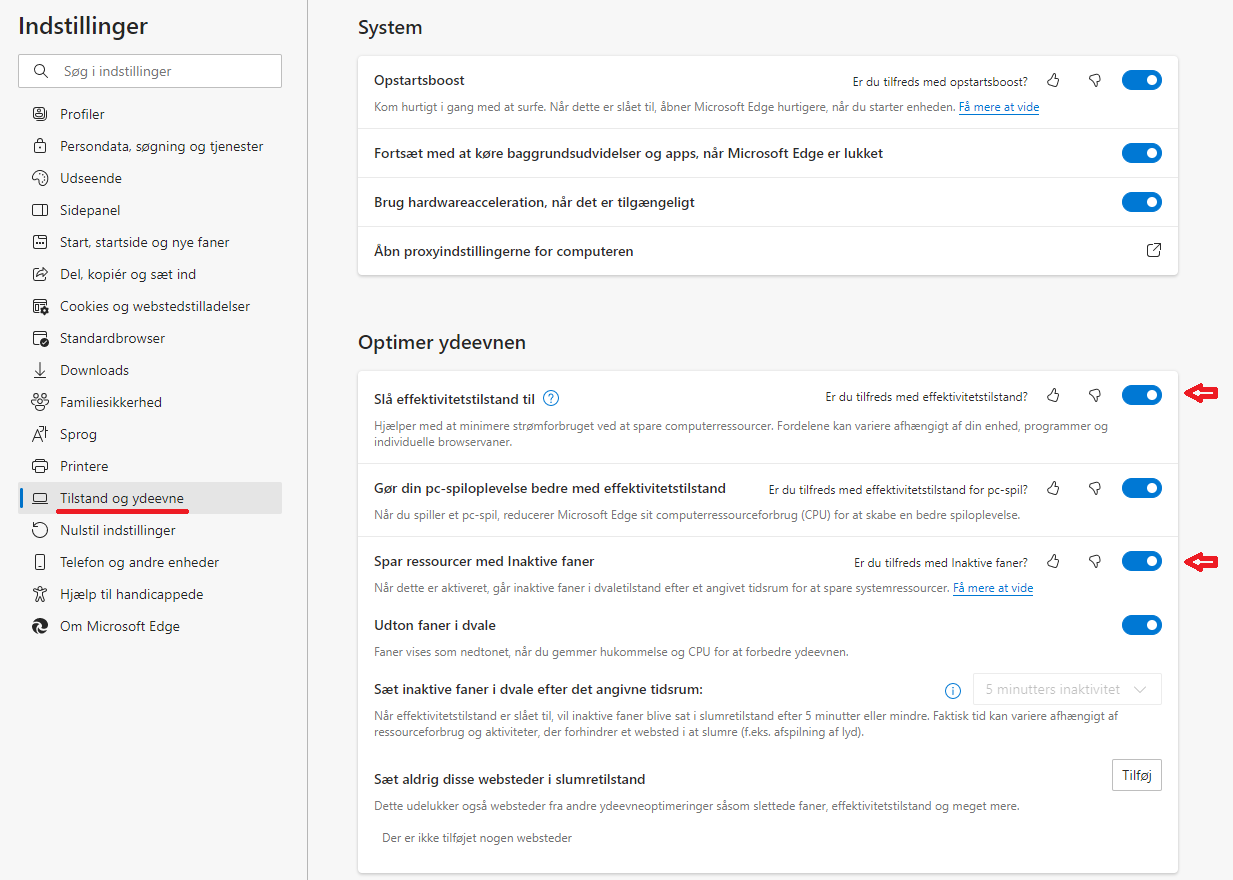Click thumbs up for effektivitetstilstand
Viewport: 1233px width, 880px height.
click(1053, 396)
